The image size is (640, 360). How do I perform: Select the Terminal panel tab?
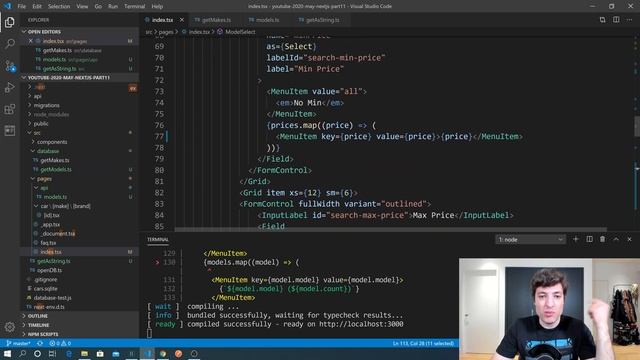click(x=158, y=240)
